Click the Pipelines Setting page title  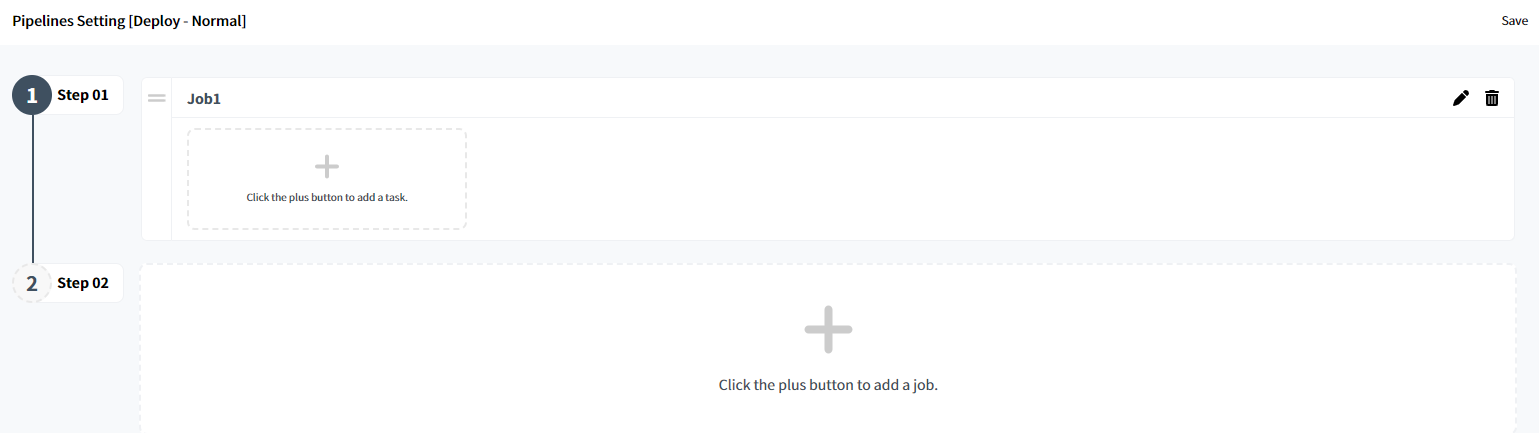[x=129, y=21]
